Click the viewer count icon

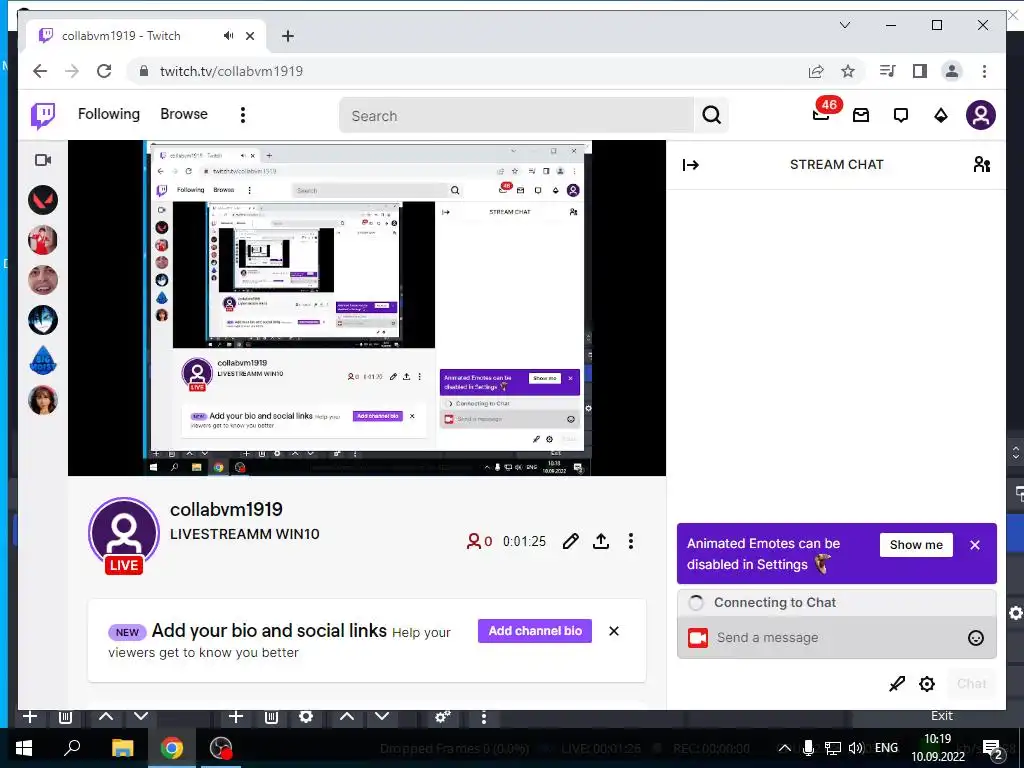click(x=473, y=541)
